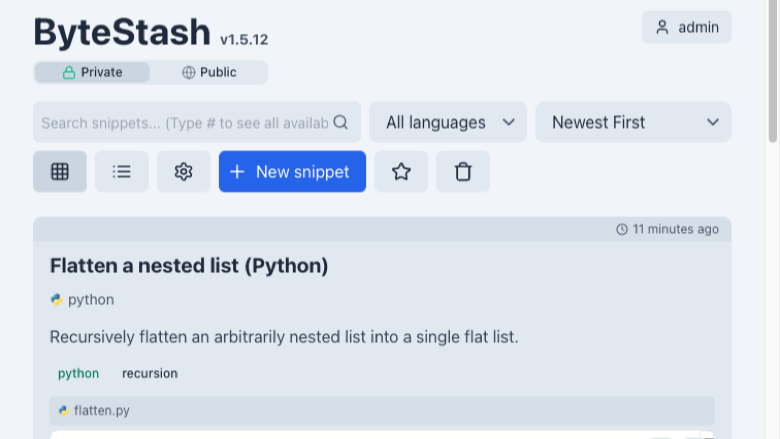
Task: Open the recycle bin trash icon
Action: click(x=463, y=172)
